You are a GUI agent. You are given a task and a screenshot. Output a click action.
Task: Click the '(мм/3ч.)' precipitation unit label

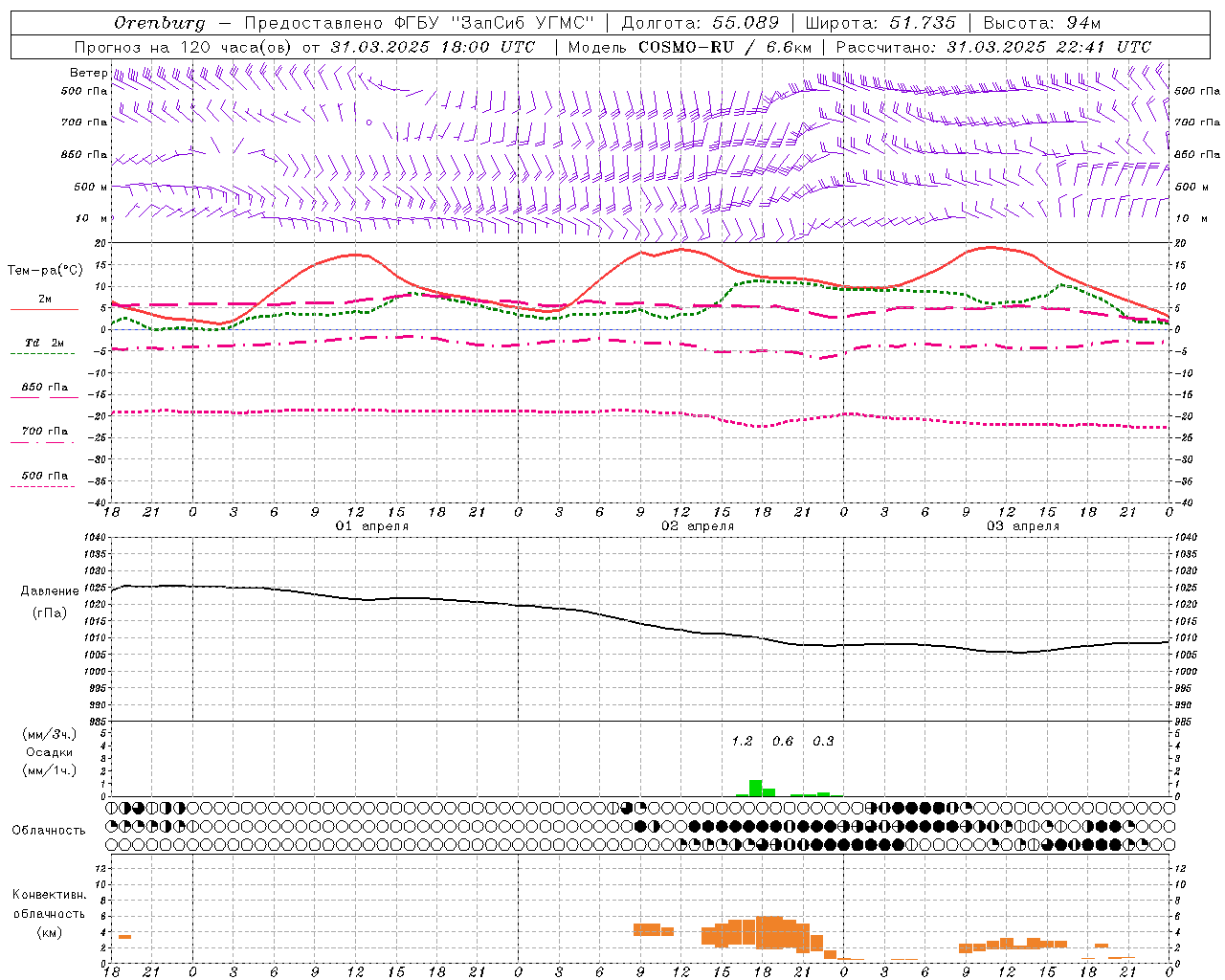tap(49, 734)
